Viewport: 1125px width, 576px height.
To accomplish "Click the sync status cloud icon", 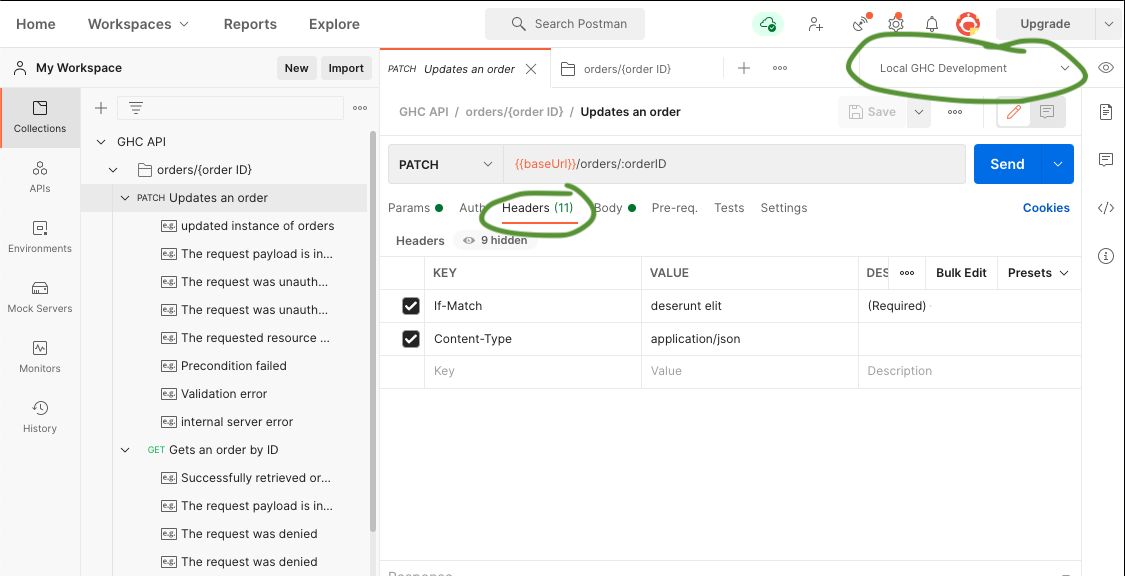I will tap(767, 23).
